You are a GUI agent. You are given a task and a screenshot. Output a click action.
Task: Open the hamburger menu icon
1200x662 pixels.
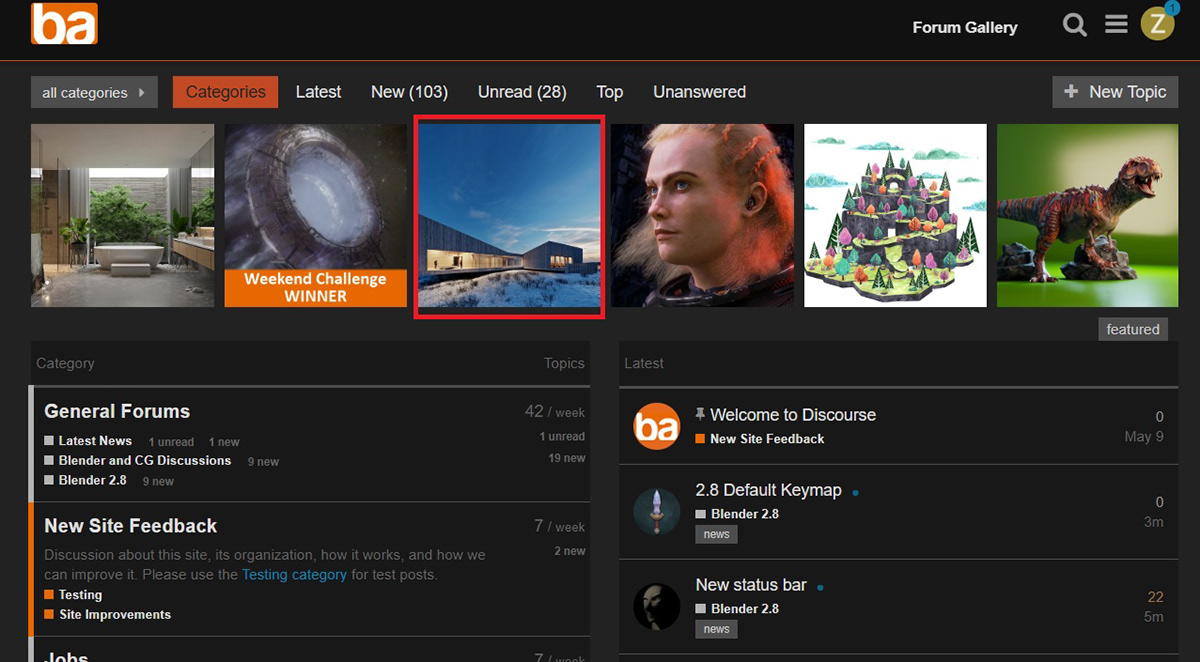(x=1116, y=25)
